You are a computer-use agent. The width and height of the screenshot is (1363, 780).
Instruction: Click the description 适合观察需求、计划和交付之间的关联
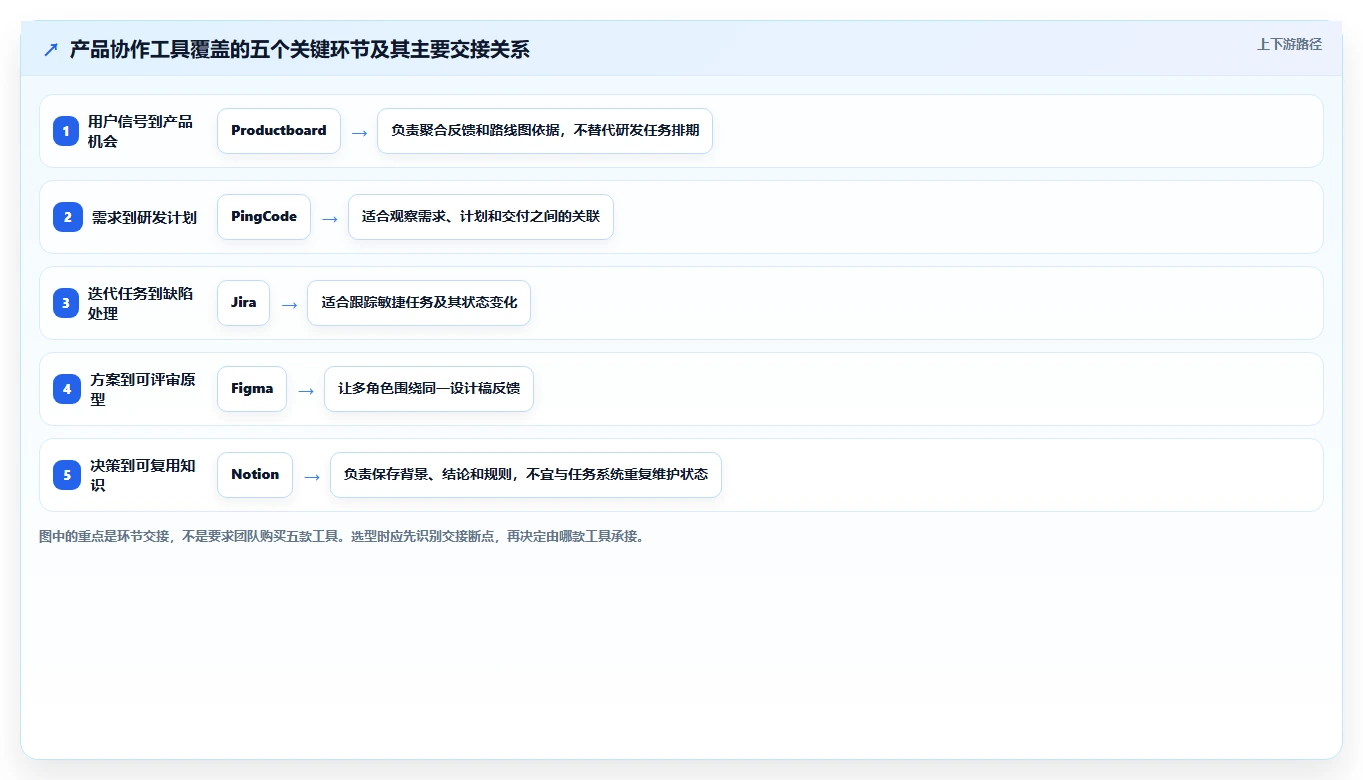tap(481, 217)
